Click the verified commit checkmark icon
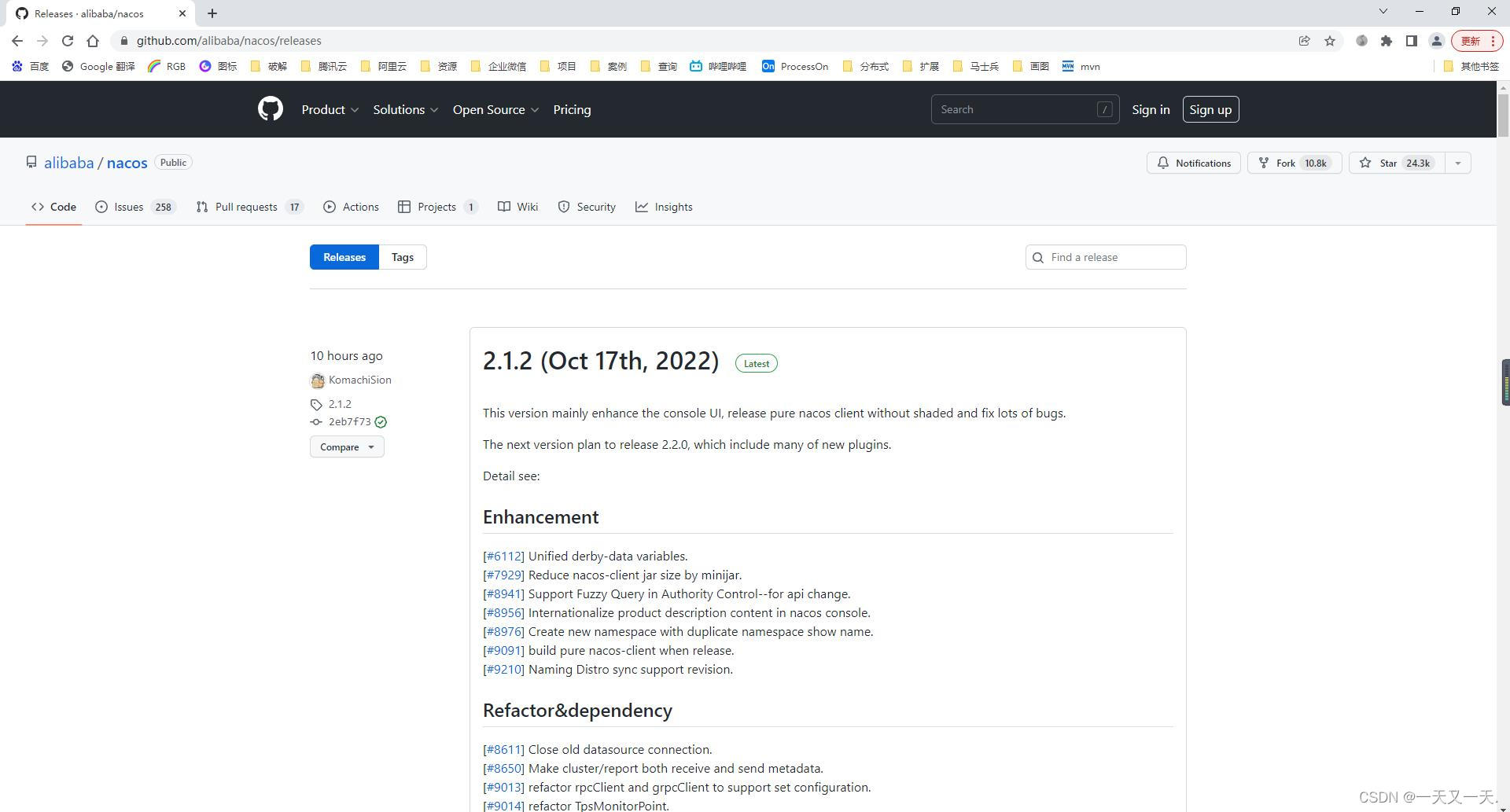This screenshot has height=812, width=1510. 381,422
